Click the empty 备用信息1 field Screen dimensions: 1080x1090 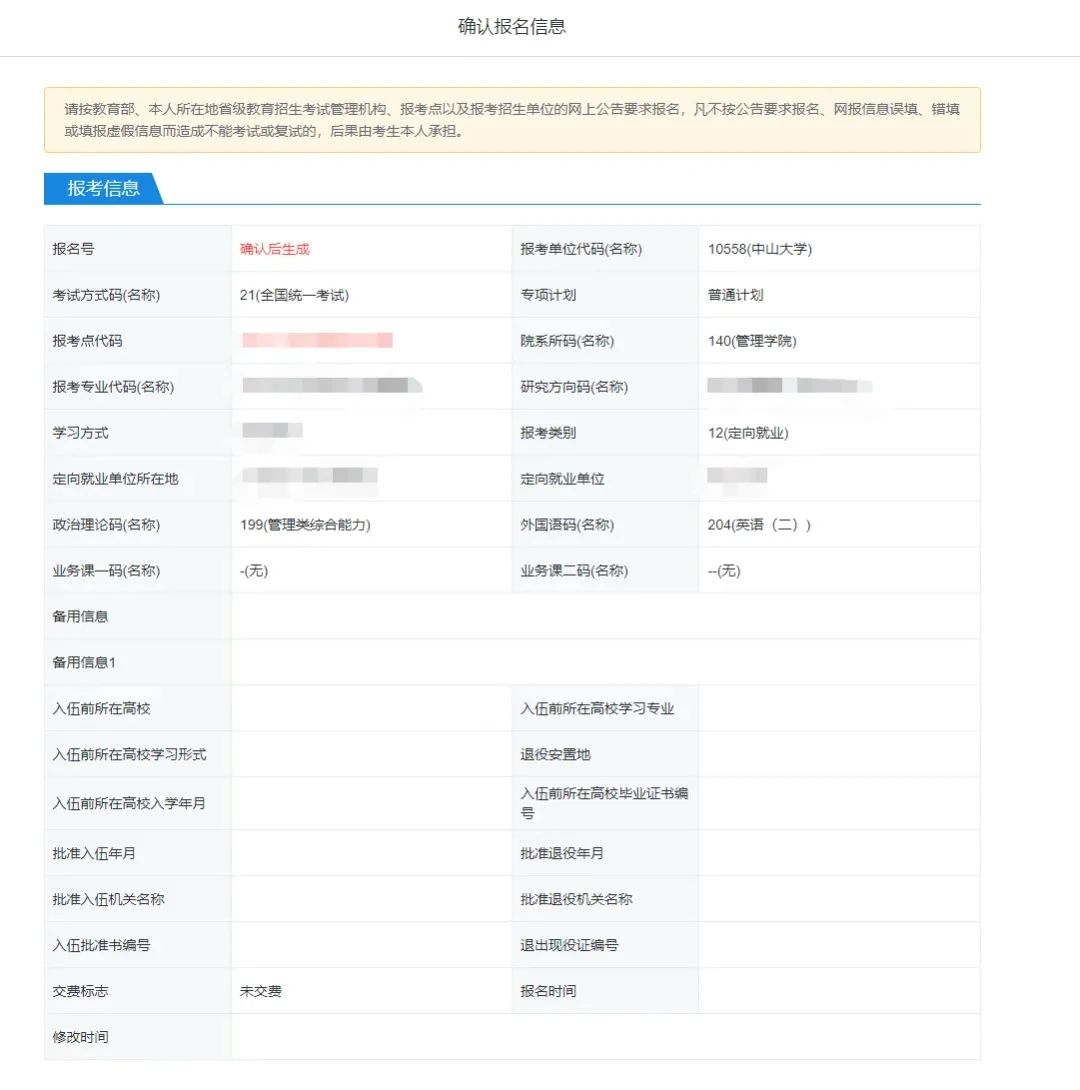coord(605,662)
